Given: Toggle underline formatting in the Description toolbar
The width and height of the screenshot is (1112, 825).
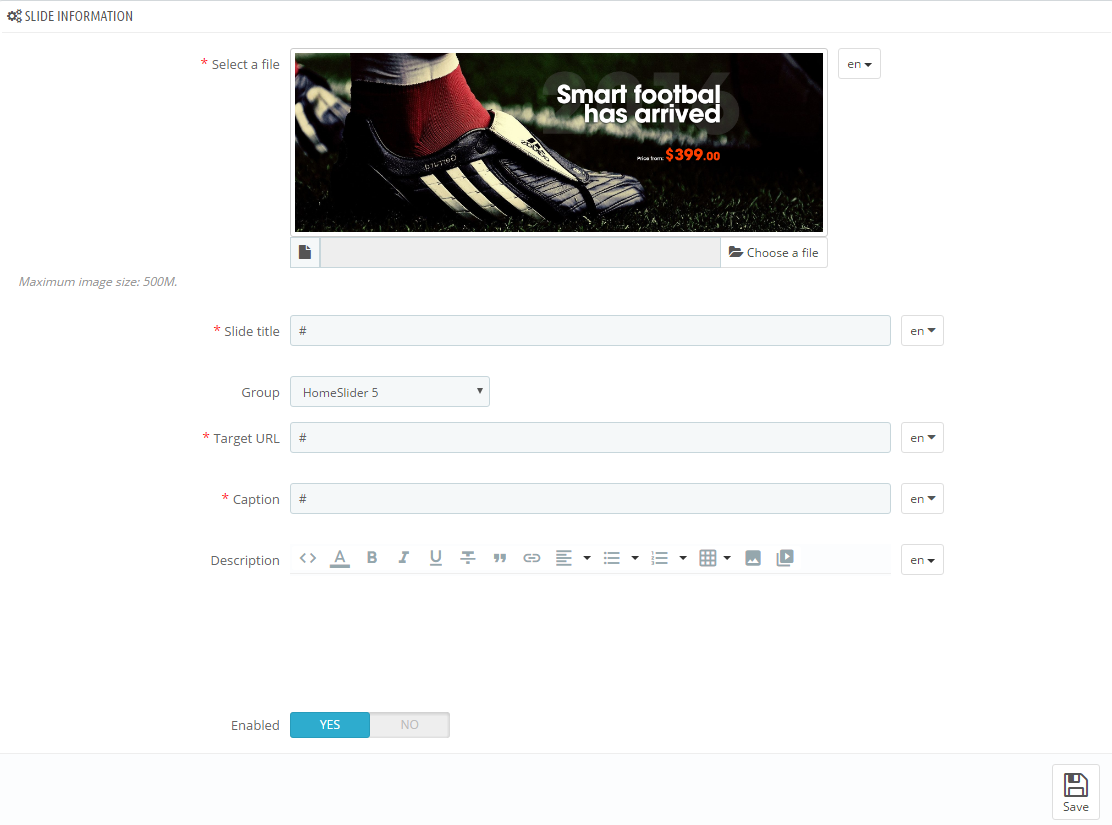Looking at the screenshot, I should pyautogui.click(x=435, y=558).
